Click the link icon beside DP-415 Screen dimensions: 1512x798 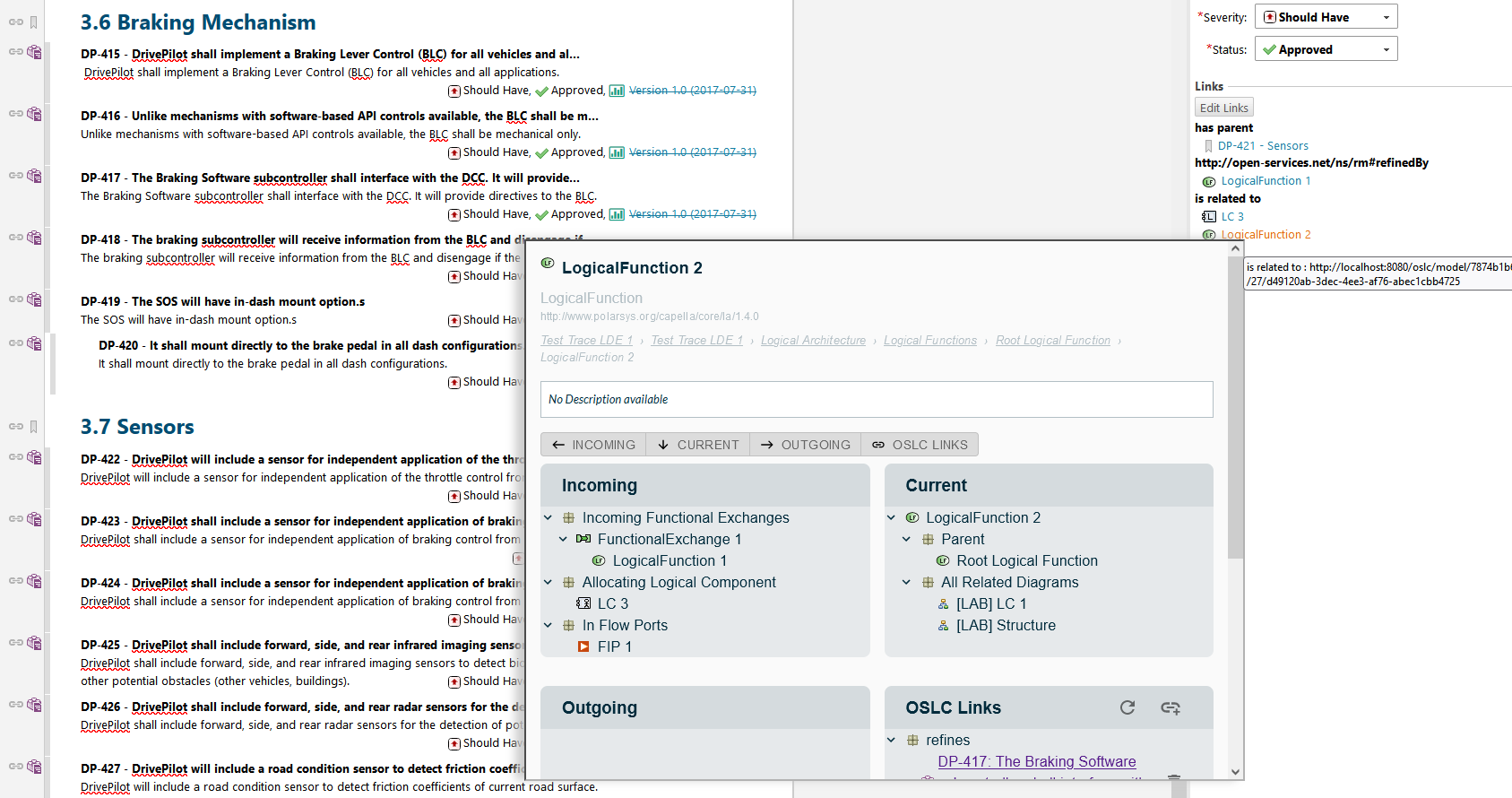click(x=15, y=52)
